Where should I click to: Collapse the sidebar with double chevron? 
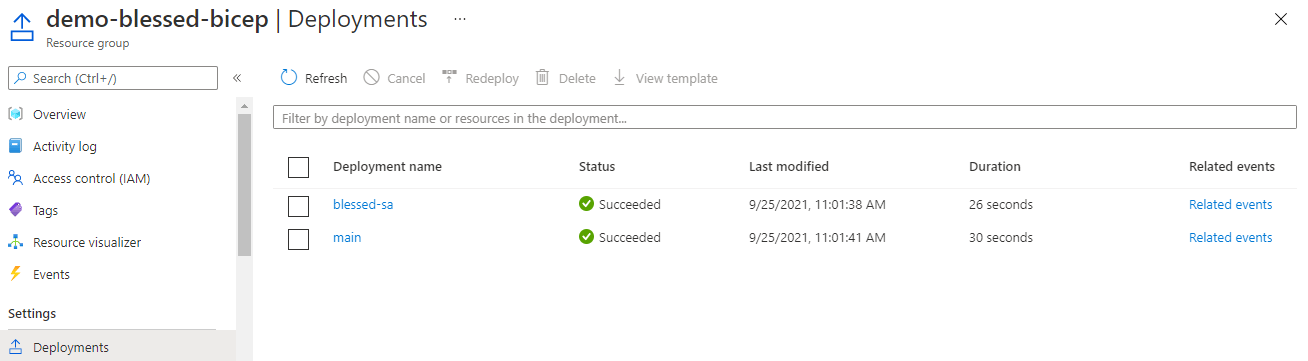[237, 78]
